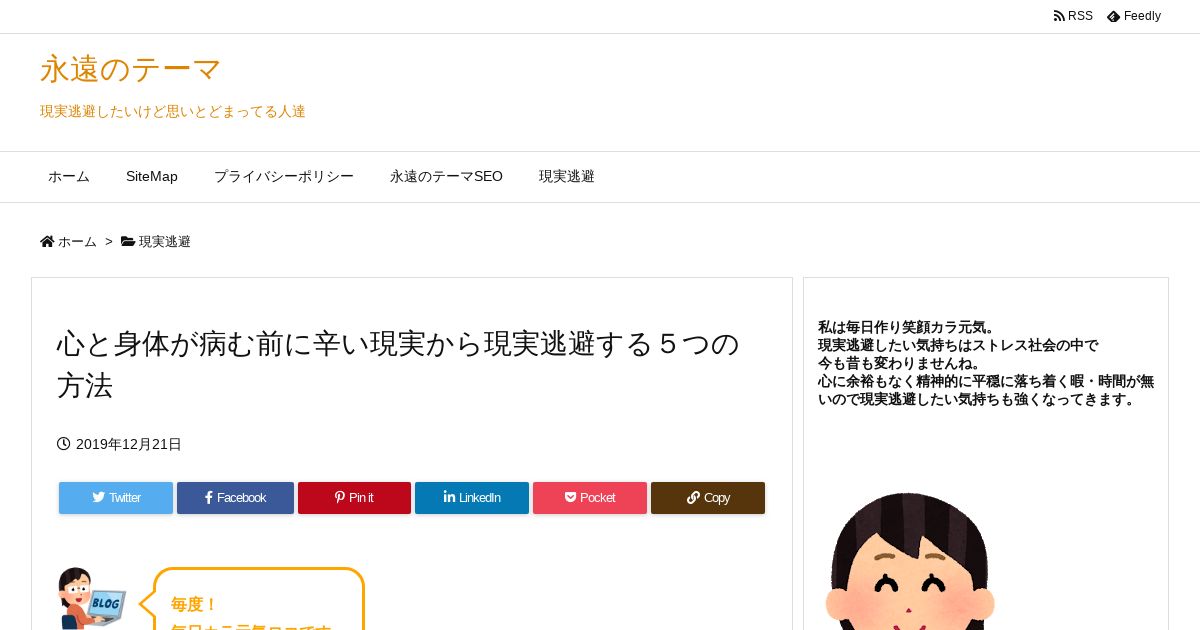Screen dimensions: 1200x630
Task: Click tagline 現実逃避したいけど思いとどまってる人達
Action: tap(172, 111)
